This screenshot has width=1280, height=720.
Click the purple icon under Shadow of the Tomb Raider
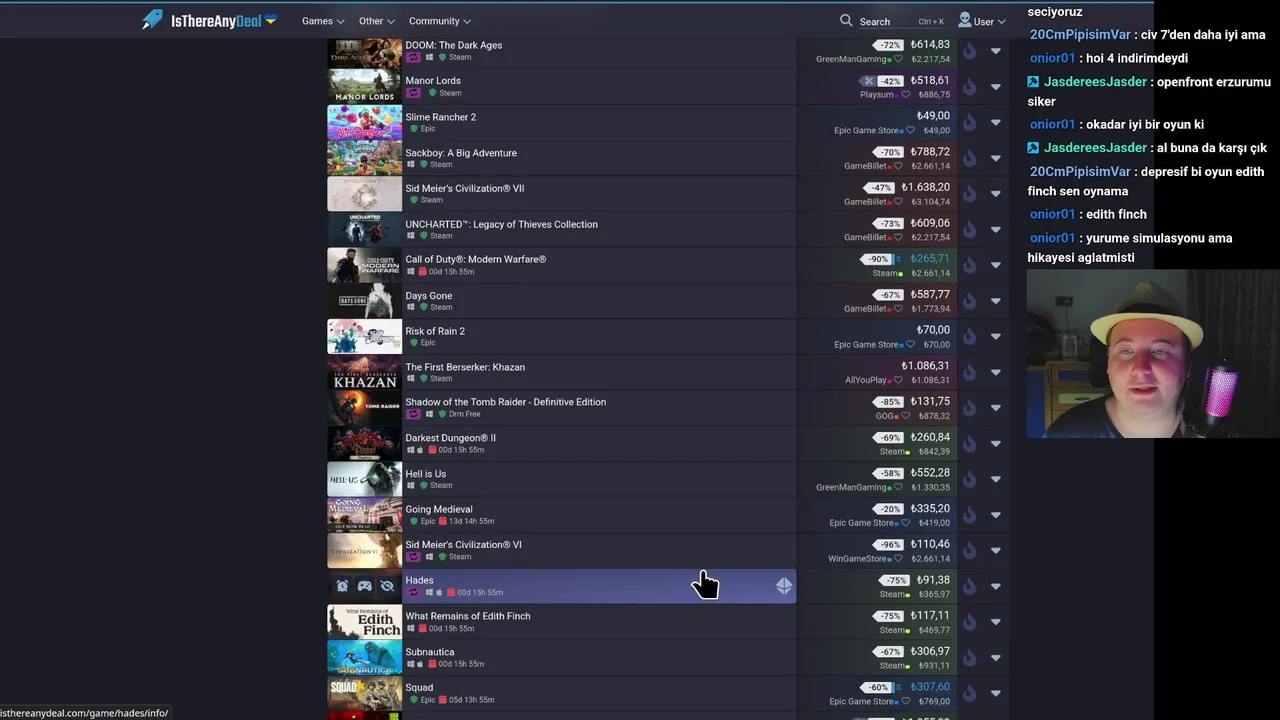413,414
